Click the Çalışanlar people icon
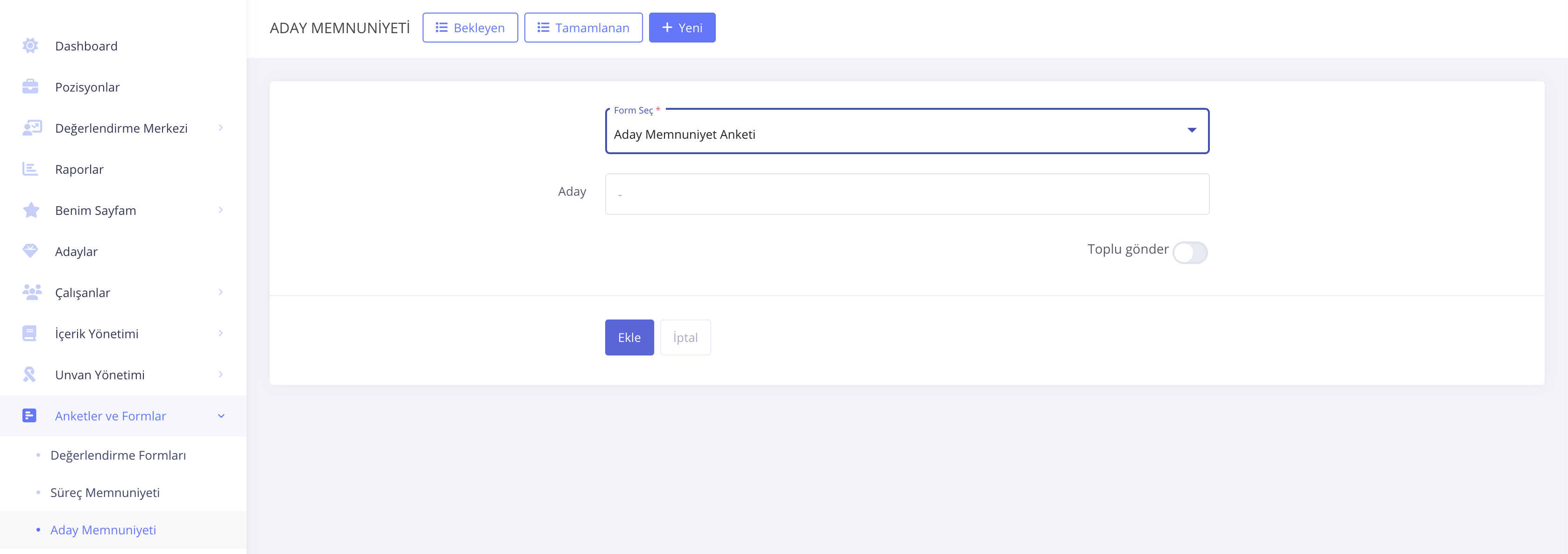This screenshot has height=554, width=1568. click(x=31, y=292)
